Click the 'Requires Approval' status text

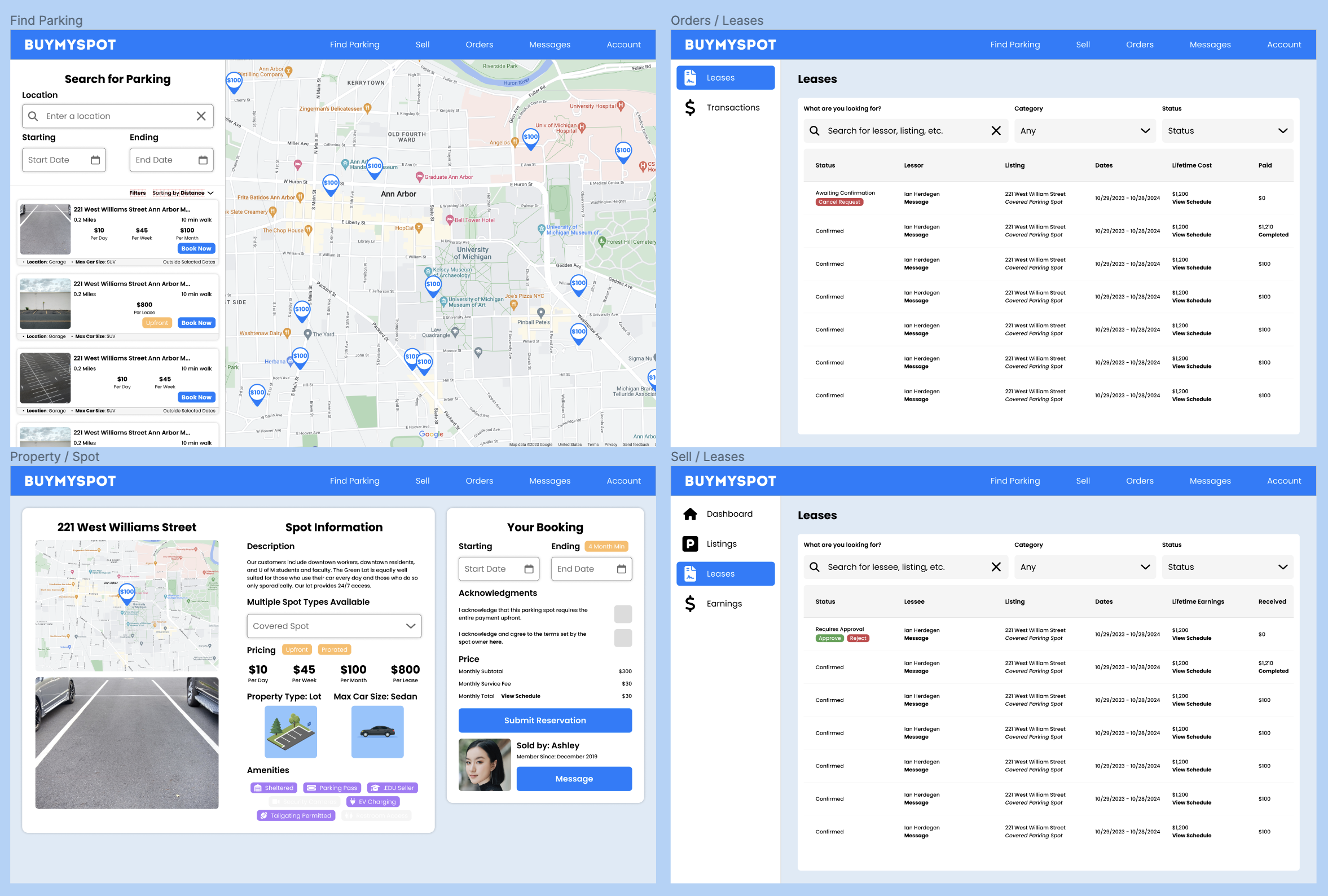coord(839,629)
